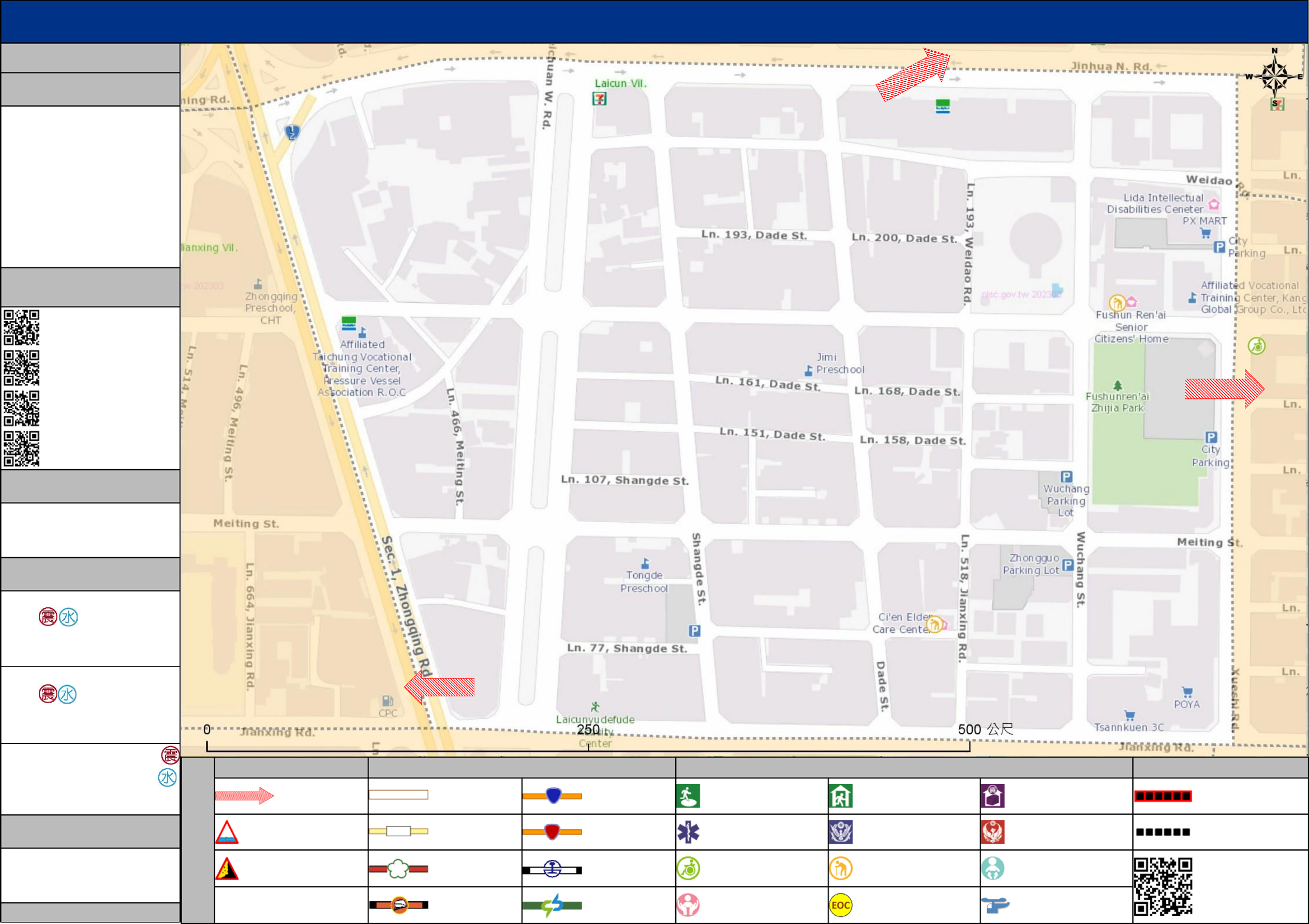
Task: Click the legend green metro lightning line symbol
Action: point(553,905)
